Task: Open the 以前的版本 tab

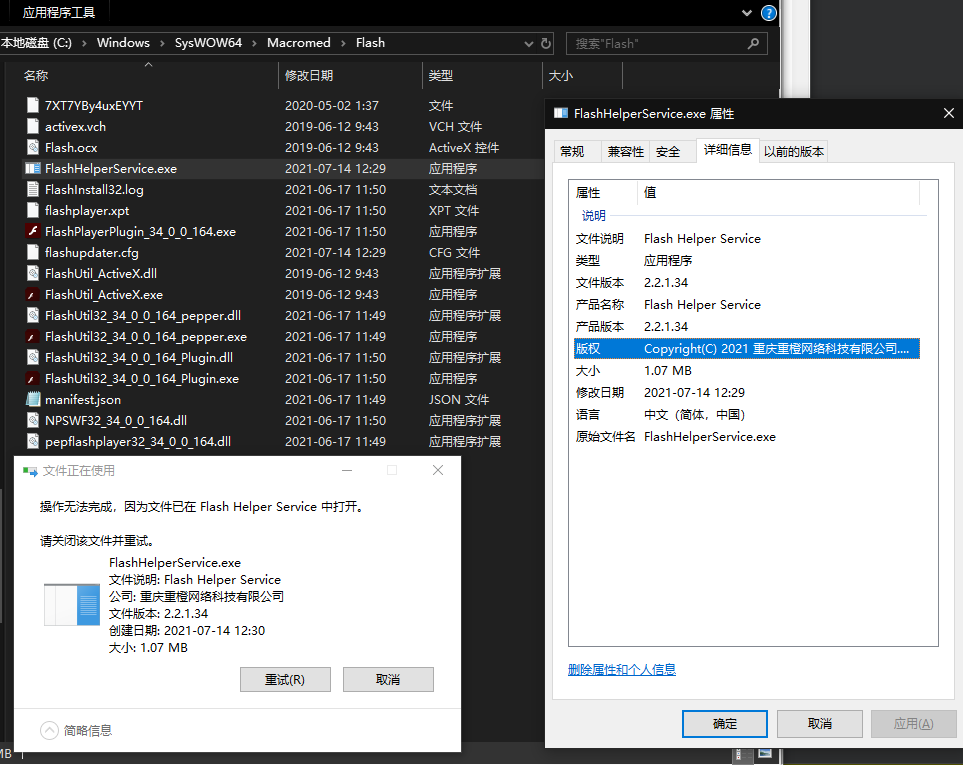Action: (x=794, y=151)
